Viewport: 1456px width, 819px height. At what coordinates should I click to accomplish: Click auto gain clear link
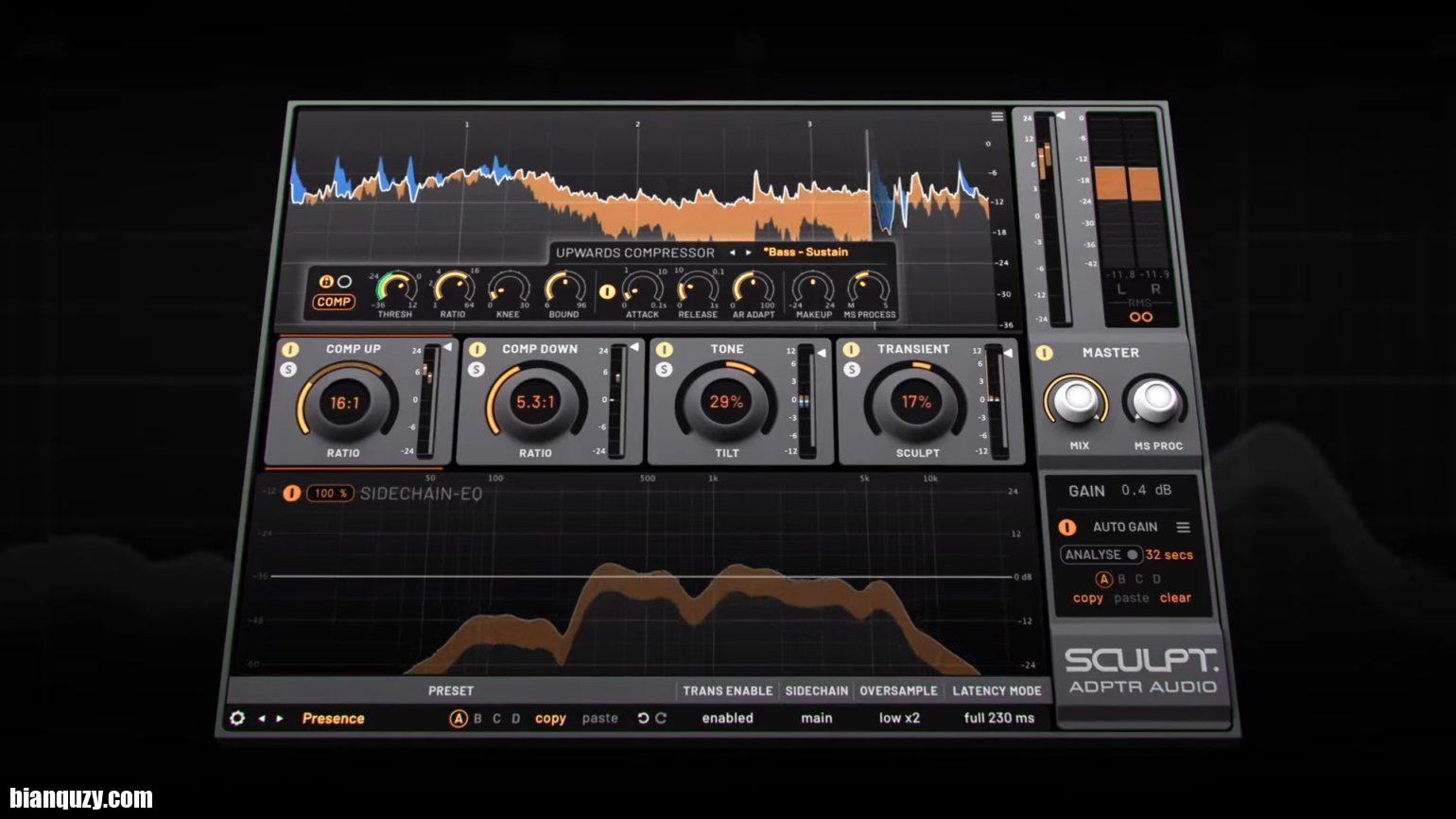pyautogui.click(x=1175, y=598)
